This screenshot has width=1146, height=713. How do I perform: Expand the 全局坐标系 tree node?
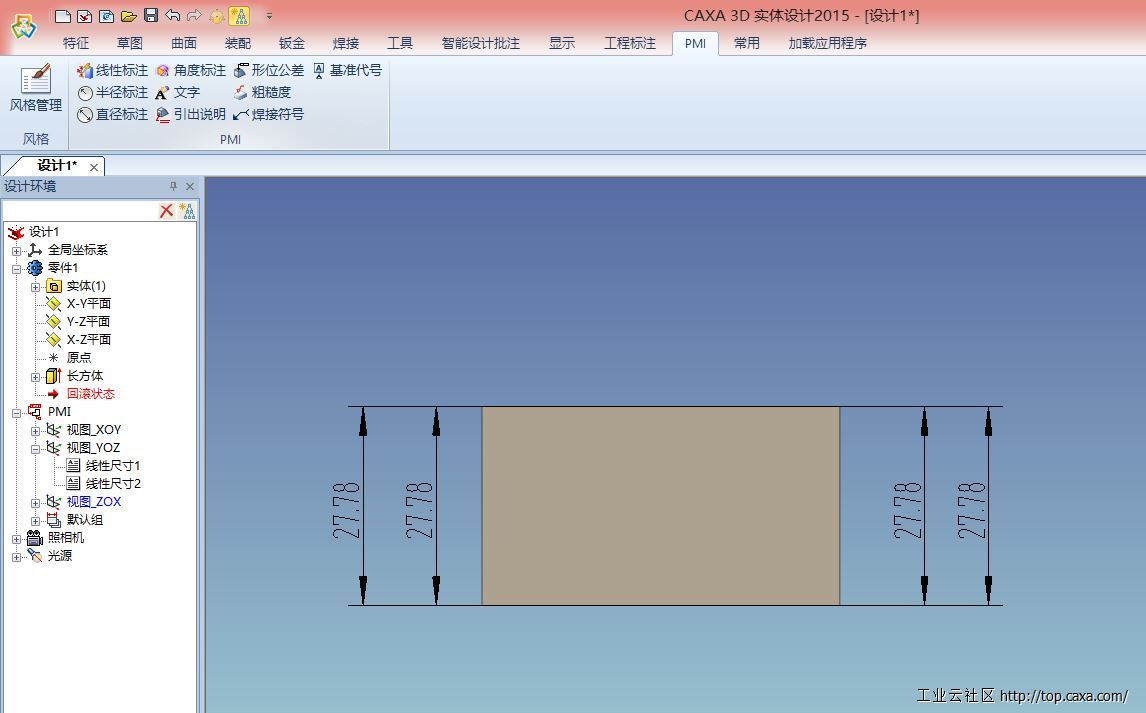pos(16,251)
